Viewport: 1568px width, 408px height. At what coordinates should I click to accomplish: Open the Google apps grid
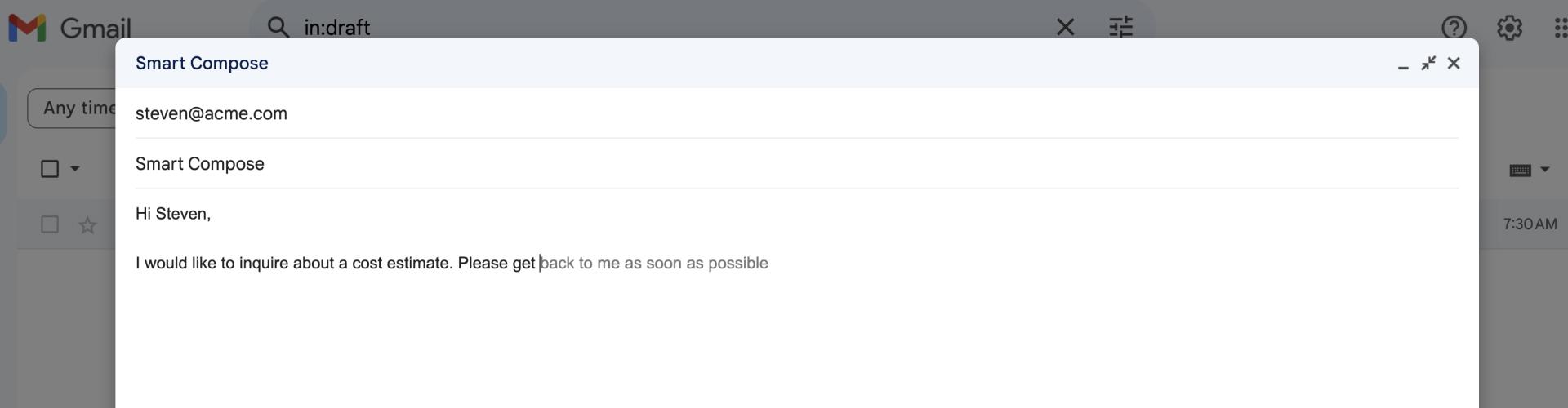1558,28
